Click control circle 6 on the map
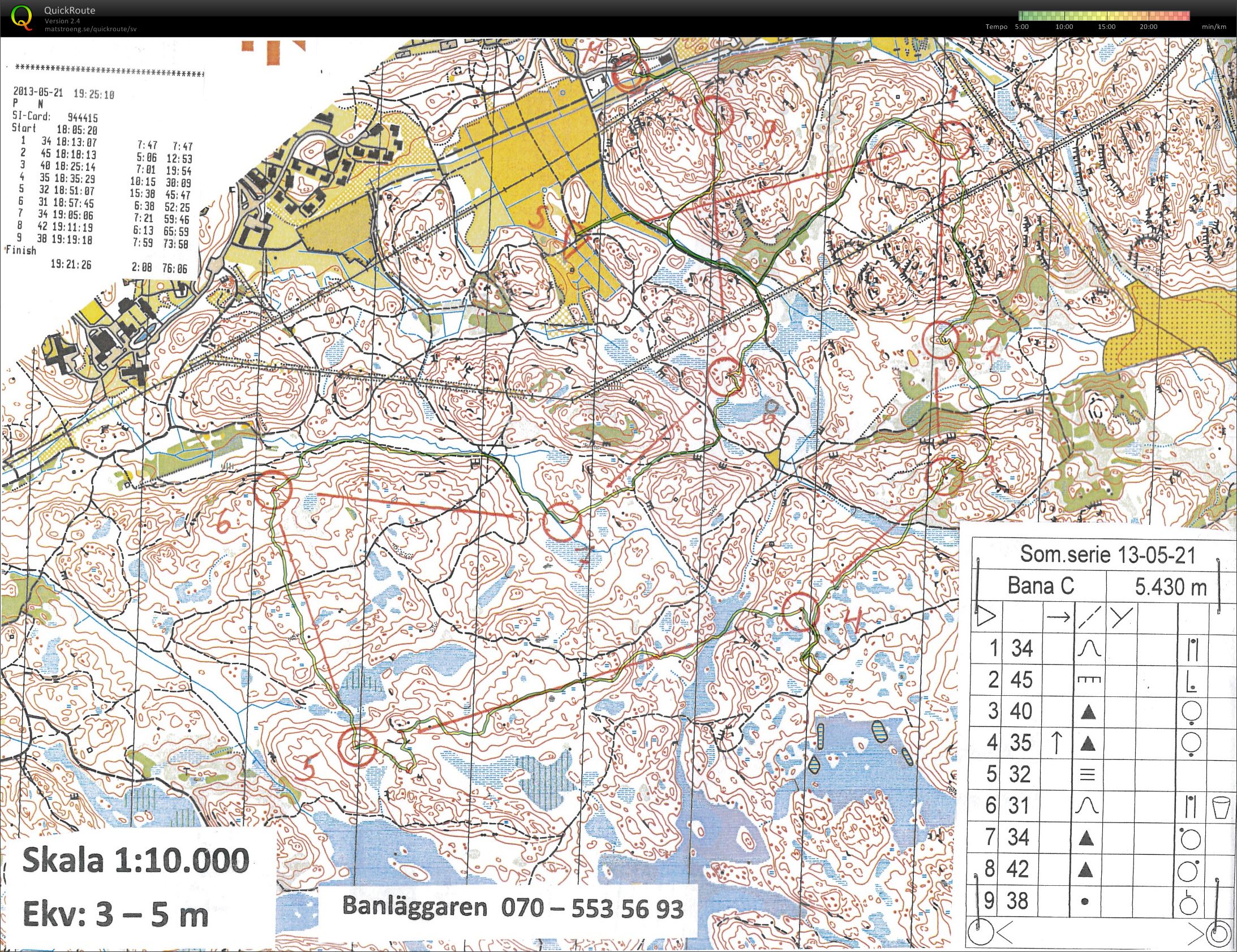 coord(272,488)
